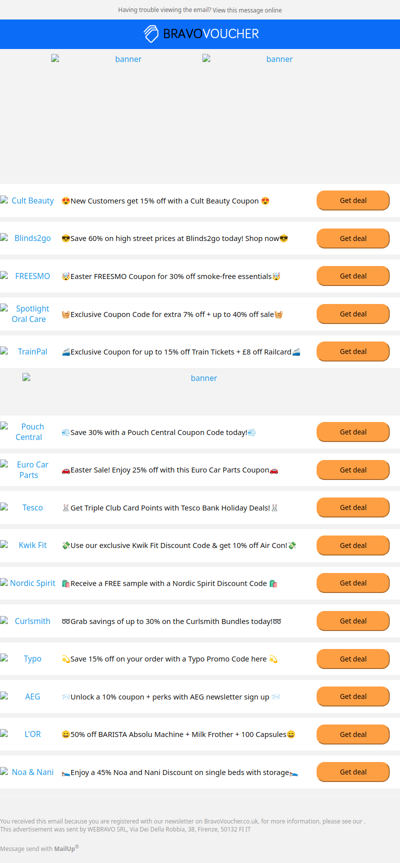Click Get deal for Blinds2go offer
Image resolution: width=400 pixels, height=863 pixels.
pos(353,238)
